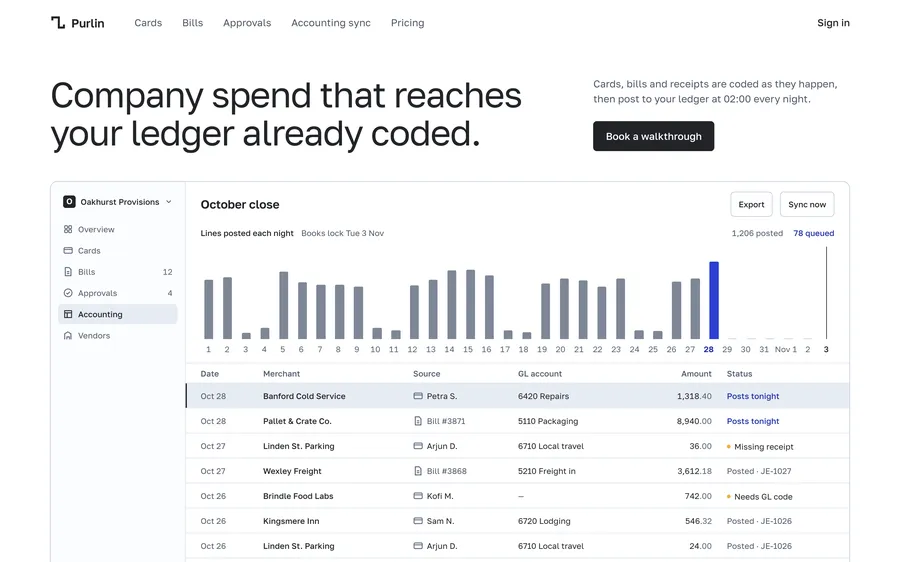Click the Bills count badge 12

point(168,272)
